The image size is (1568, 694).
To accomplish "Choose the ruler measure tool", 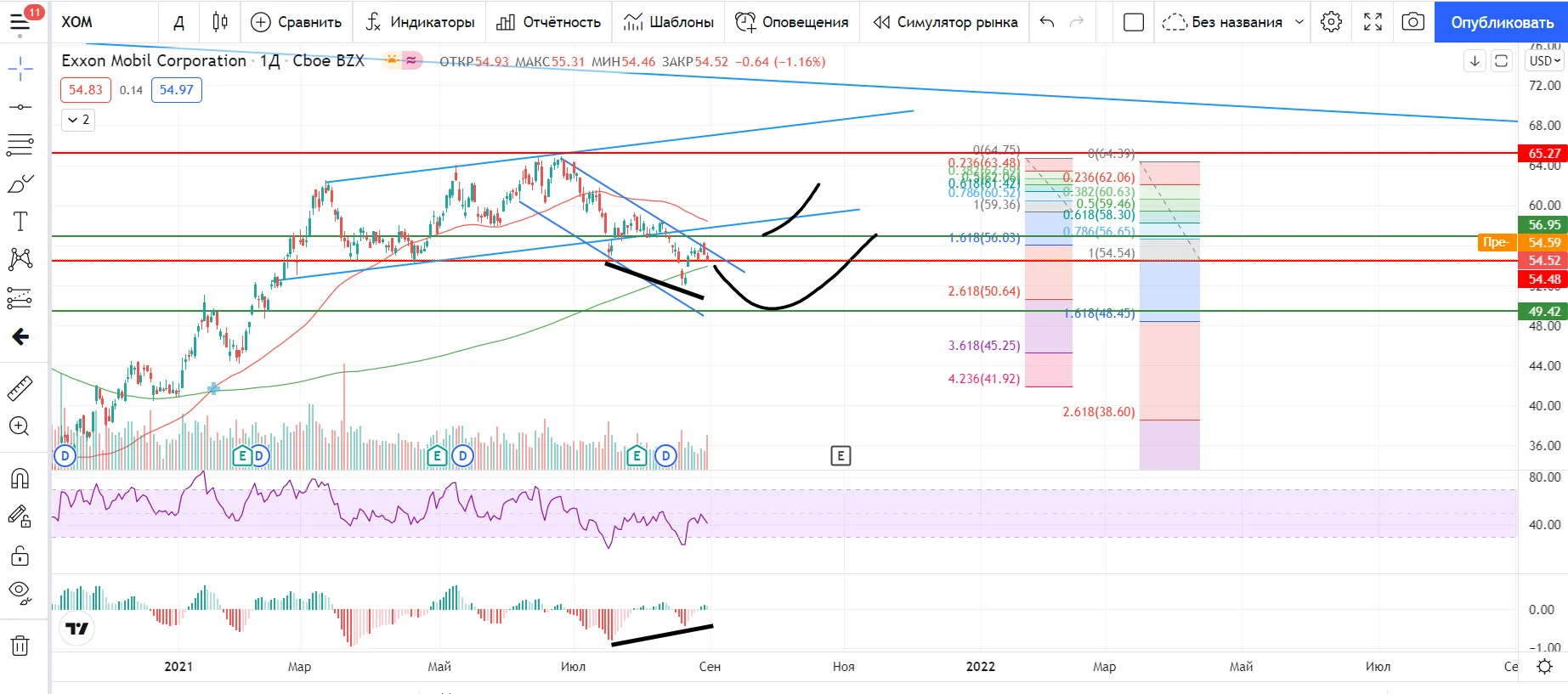I will click(x=20, y=388).
